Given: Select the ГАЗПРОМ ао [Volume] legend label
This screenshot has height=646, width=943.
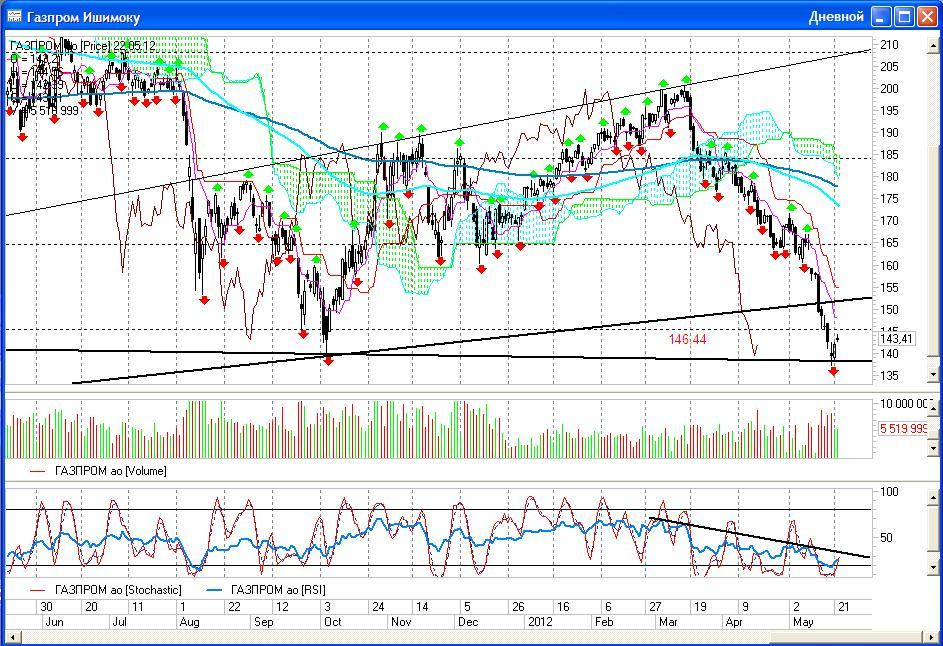Looking at the screenshot, I should click(x=111, y=471).
